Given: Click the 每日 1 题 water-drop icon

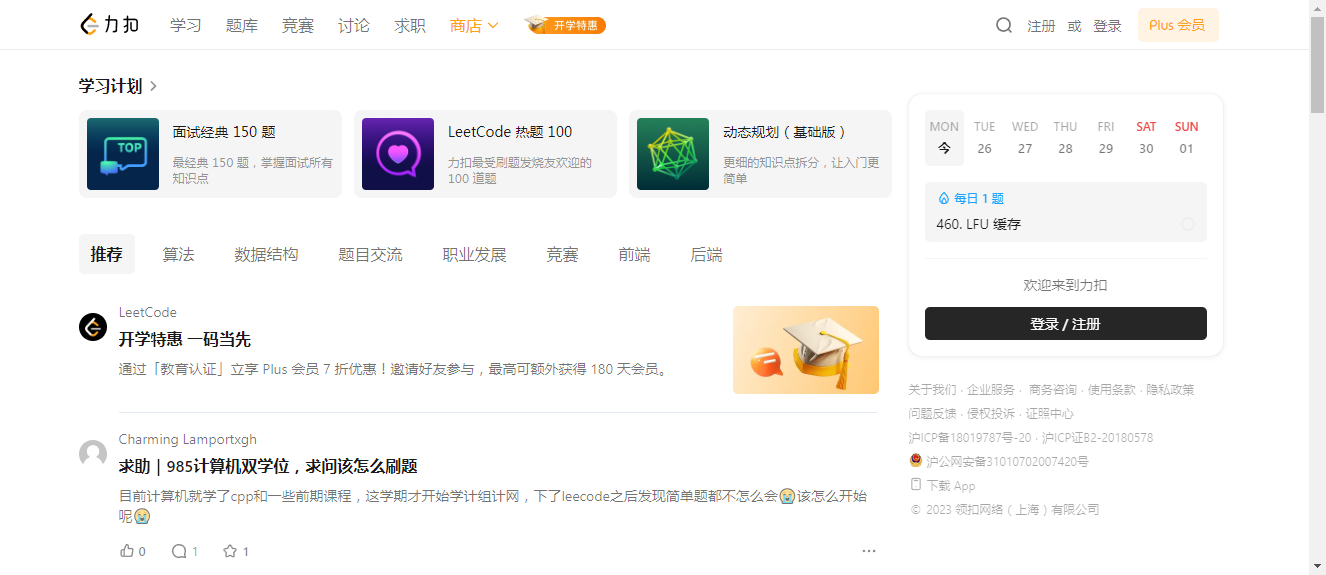Looking at the screenshot, I should [x=943, y=198].
